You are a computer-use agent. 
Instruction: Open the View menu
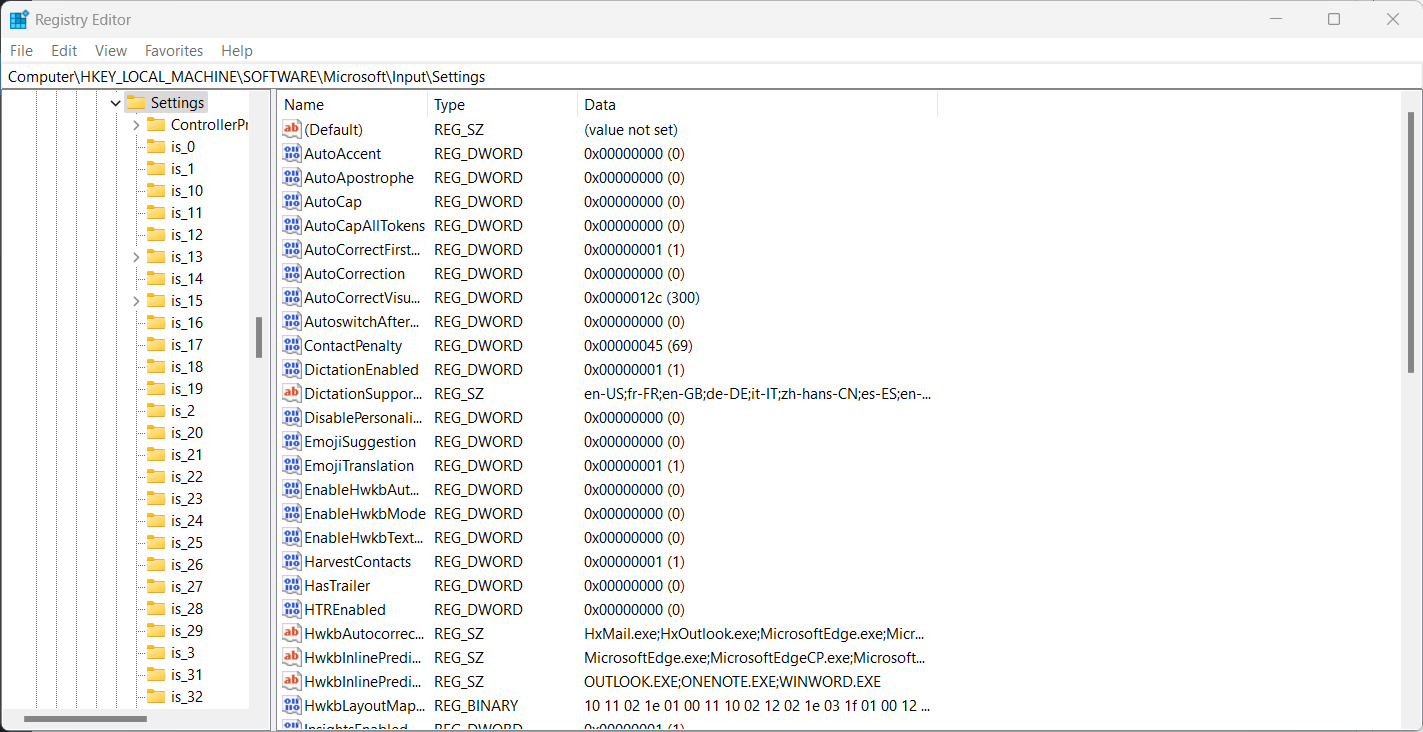tap(111, 50)
